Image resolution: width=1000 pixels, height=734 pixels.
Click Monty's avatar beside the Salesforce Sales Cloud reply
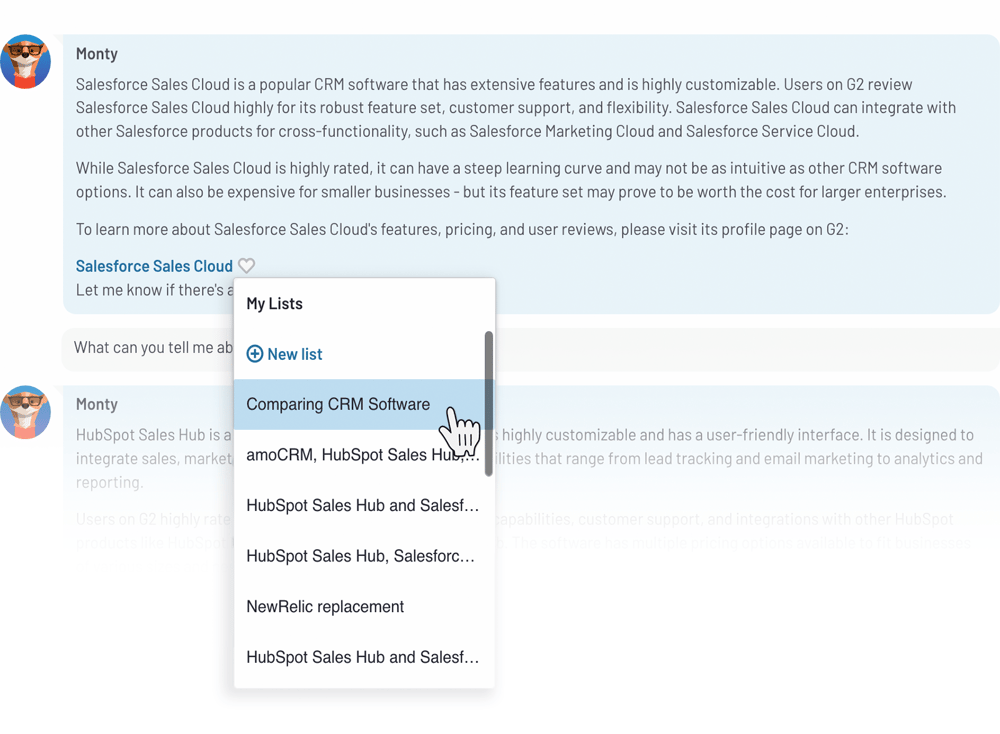coord(26,61)
